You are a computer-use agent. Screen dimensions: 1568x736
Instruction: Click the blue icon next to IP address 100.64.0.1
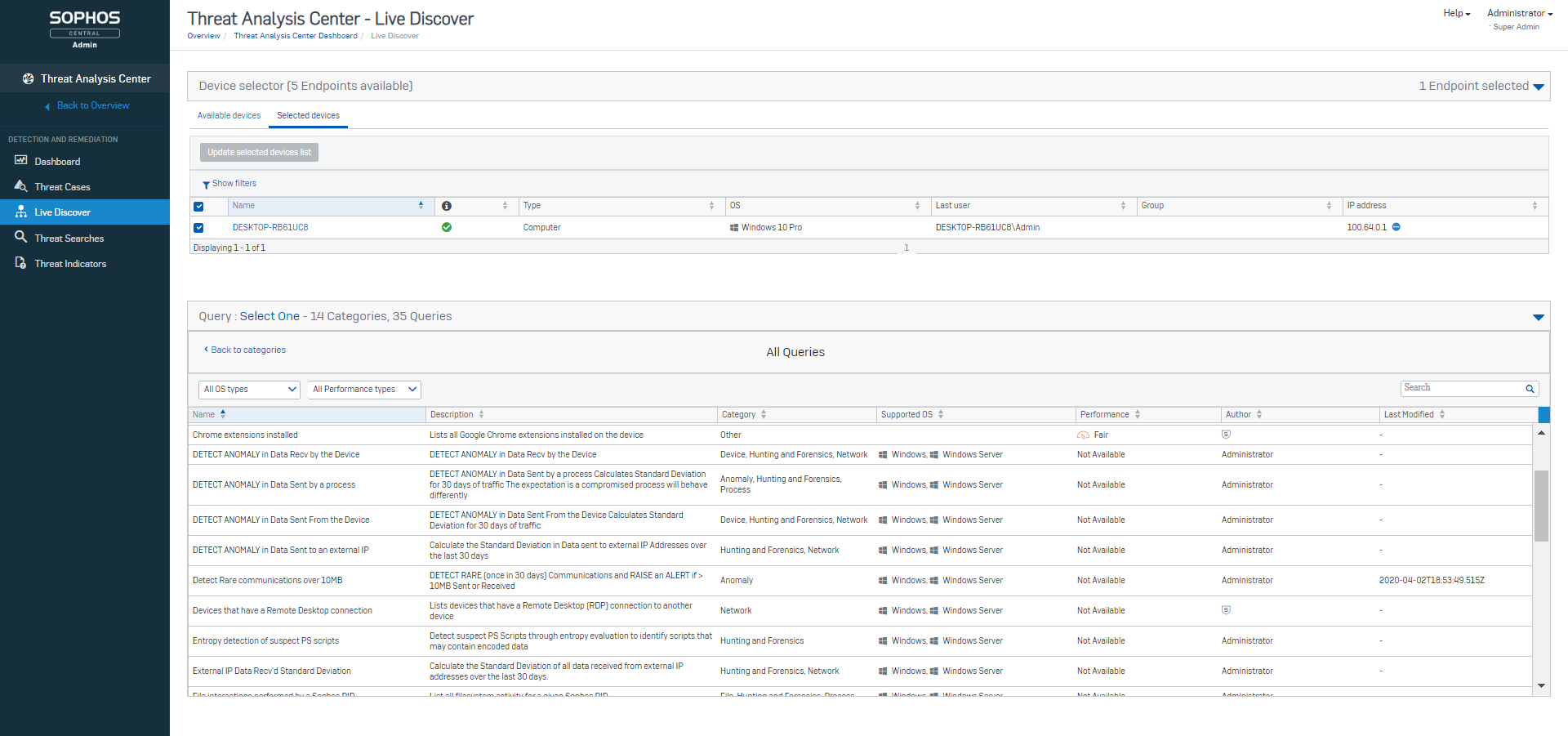(1396, 227)
